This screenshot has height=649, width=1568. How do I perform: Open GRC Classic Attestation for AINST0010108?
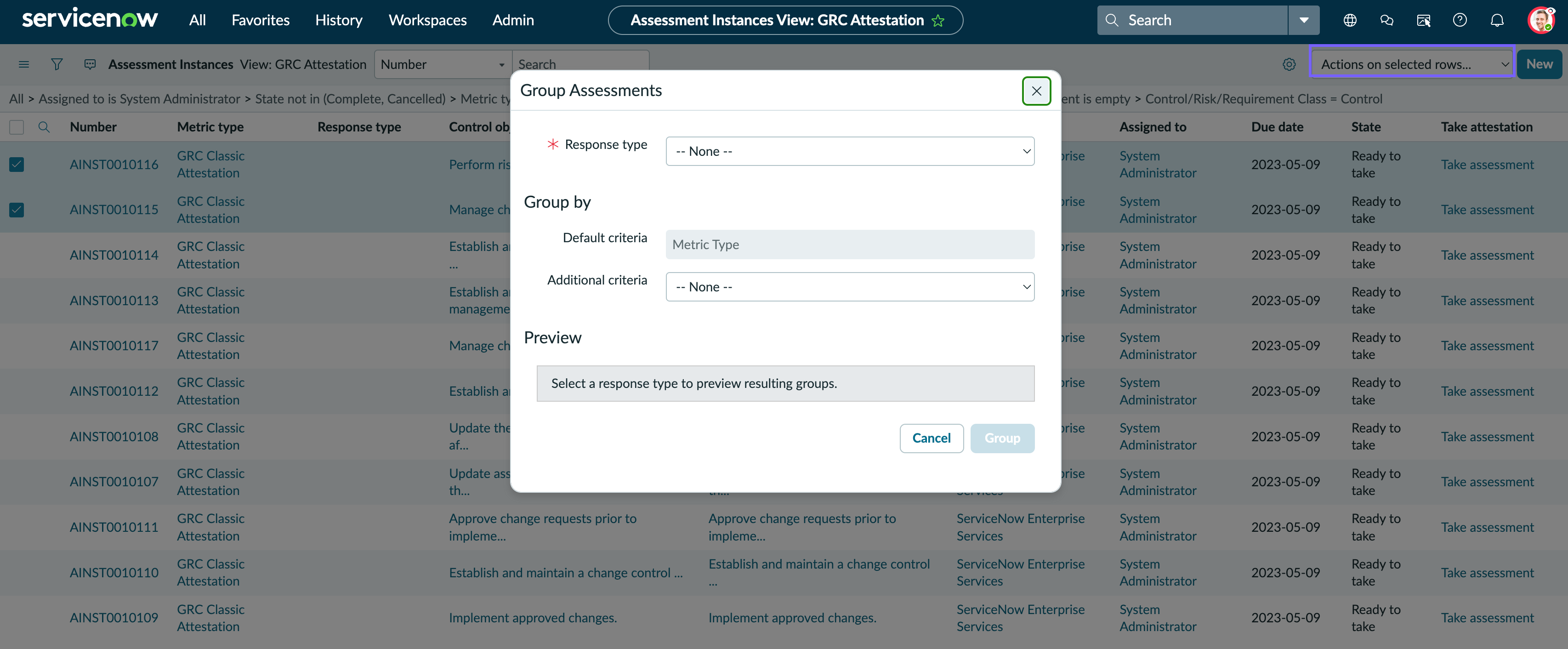(x=210, y=437)
